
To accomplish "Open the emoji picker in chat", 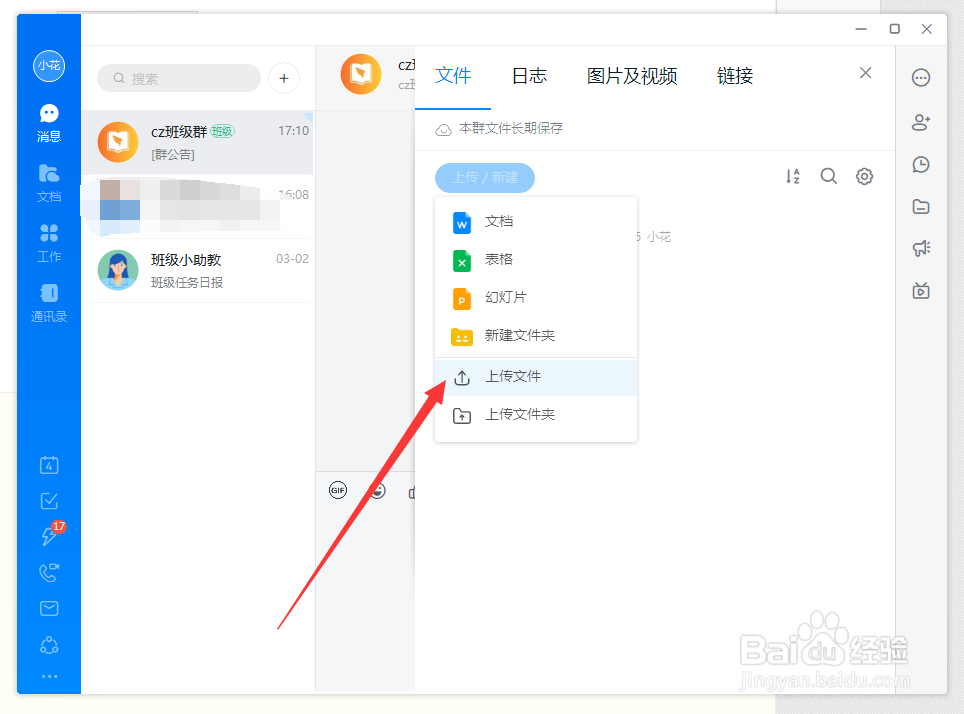I will (377, 491).
